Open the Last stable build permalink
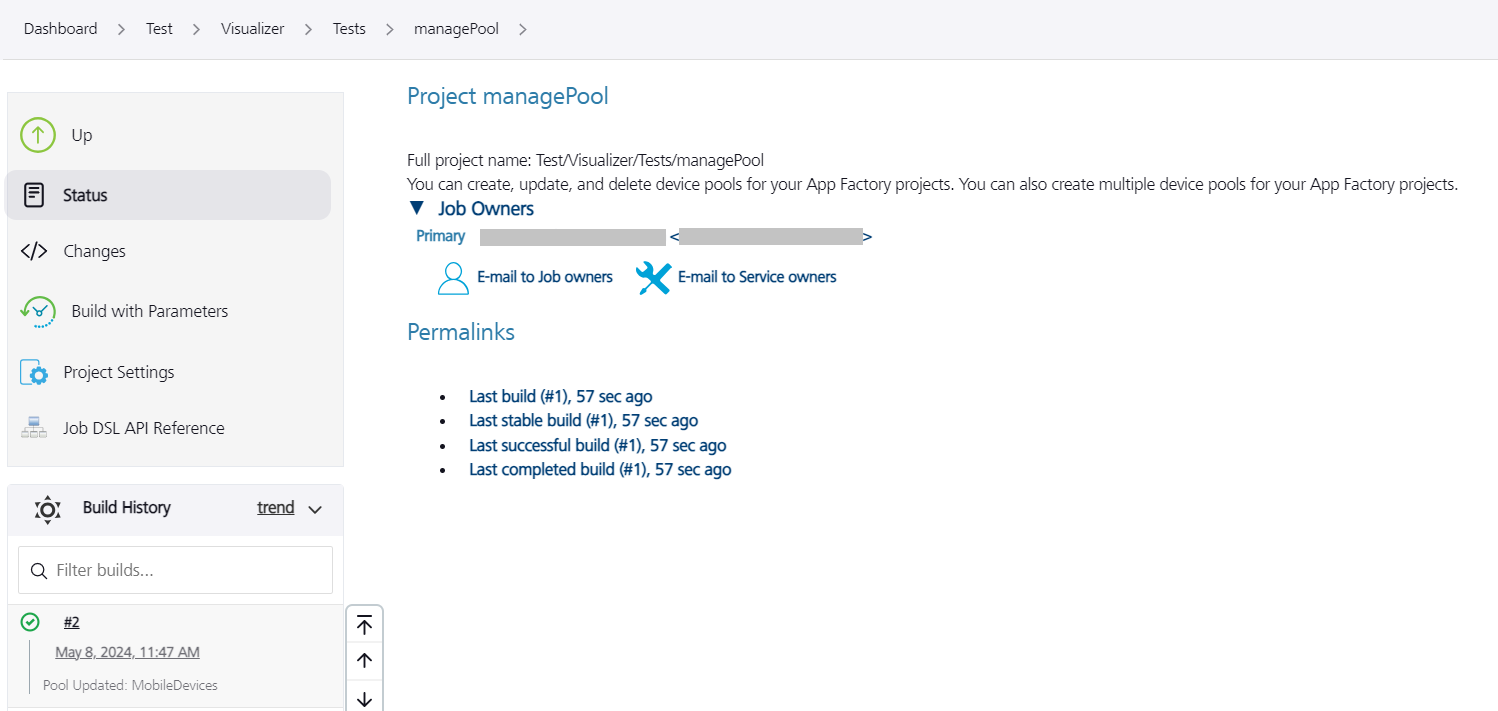This screenshot has height=711, width=1498. click(x=583, y=420)
